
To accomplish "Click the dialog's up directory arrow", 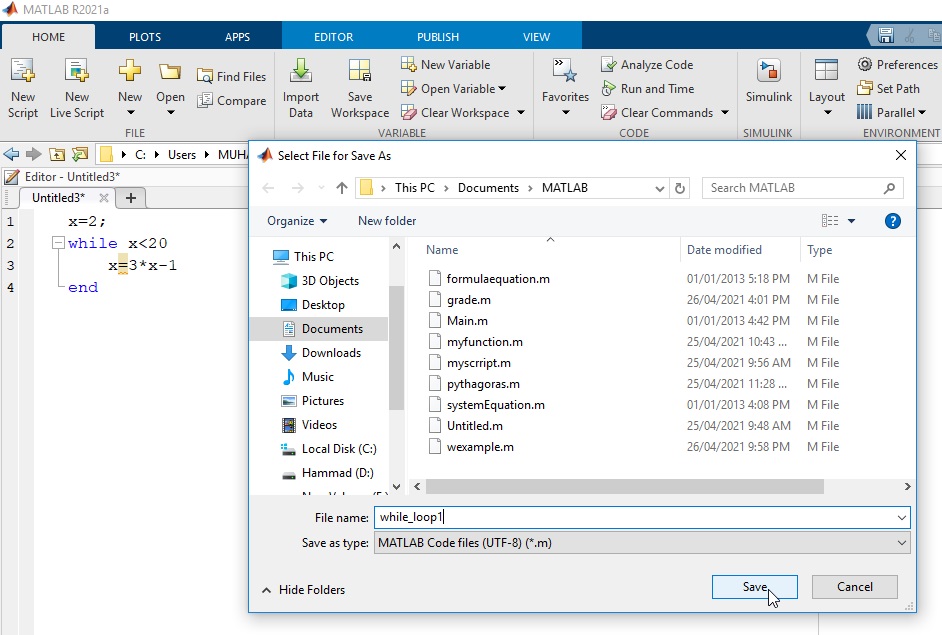I will 342,188.
